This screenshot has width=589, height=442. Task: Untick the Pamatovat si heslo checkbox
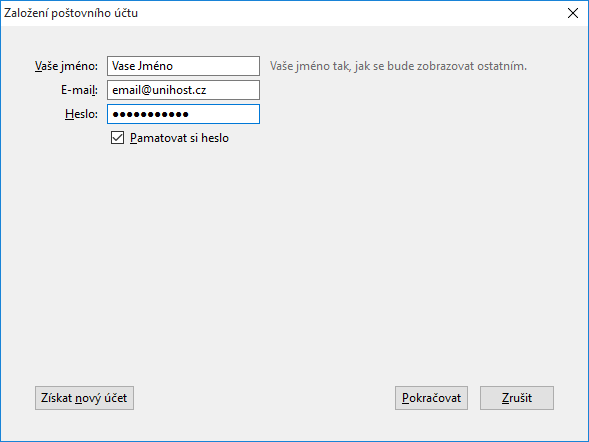(118, 138)
